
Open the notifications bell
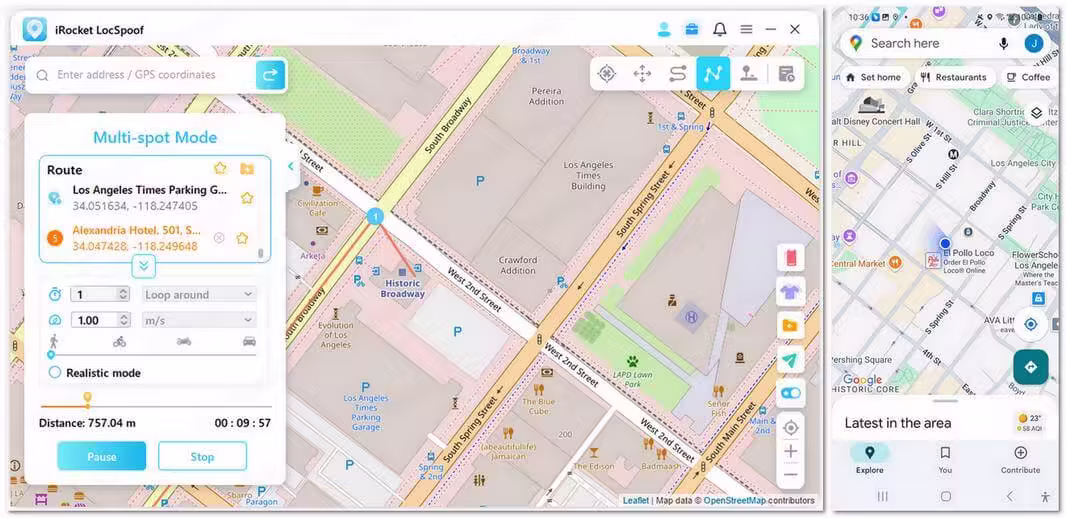click(x=719, y=29)
